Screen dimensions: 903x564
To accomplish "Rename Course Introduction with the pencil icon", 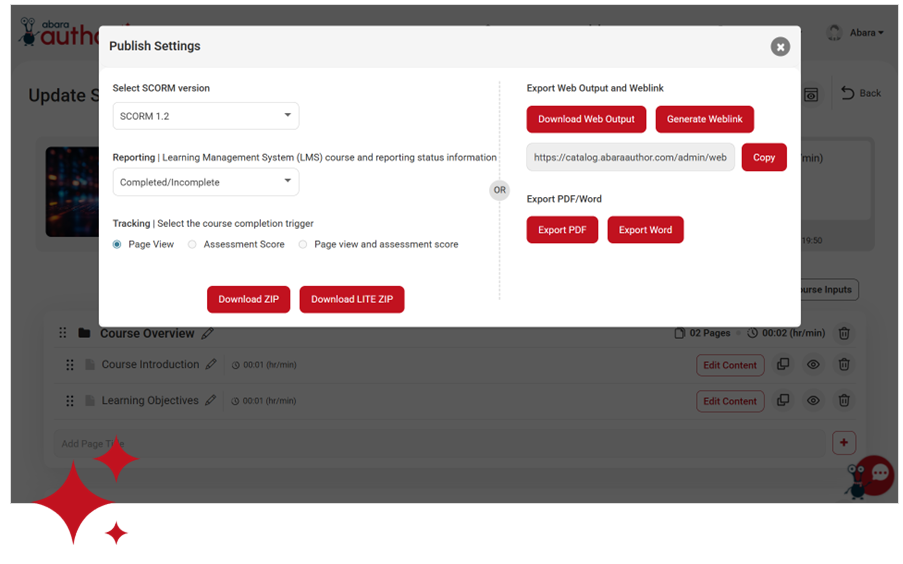I will coord(211,364).
